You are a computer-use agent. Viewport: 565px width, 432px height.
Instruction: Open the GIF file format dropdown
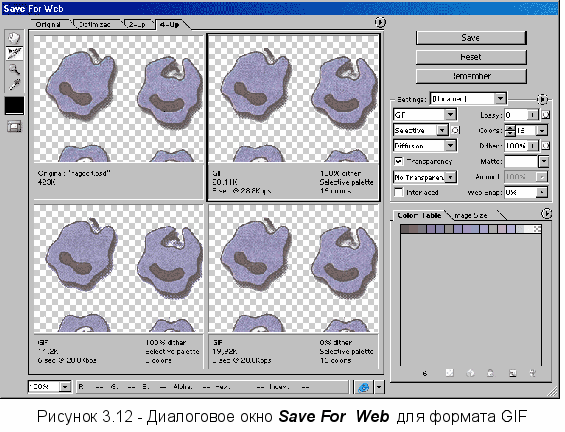pyautogui.click(x=425, y=115)
